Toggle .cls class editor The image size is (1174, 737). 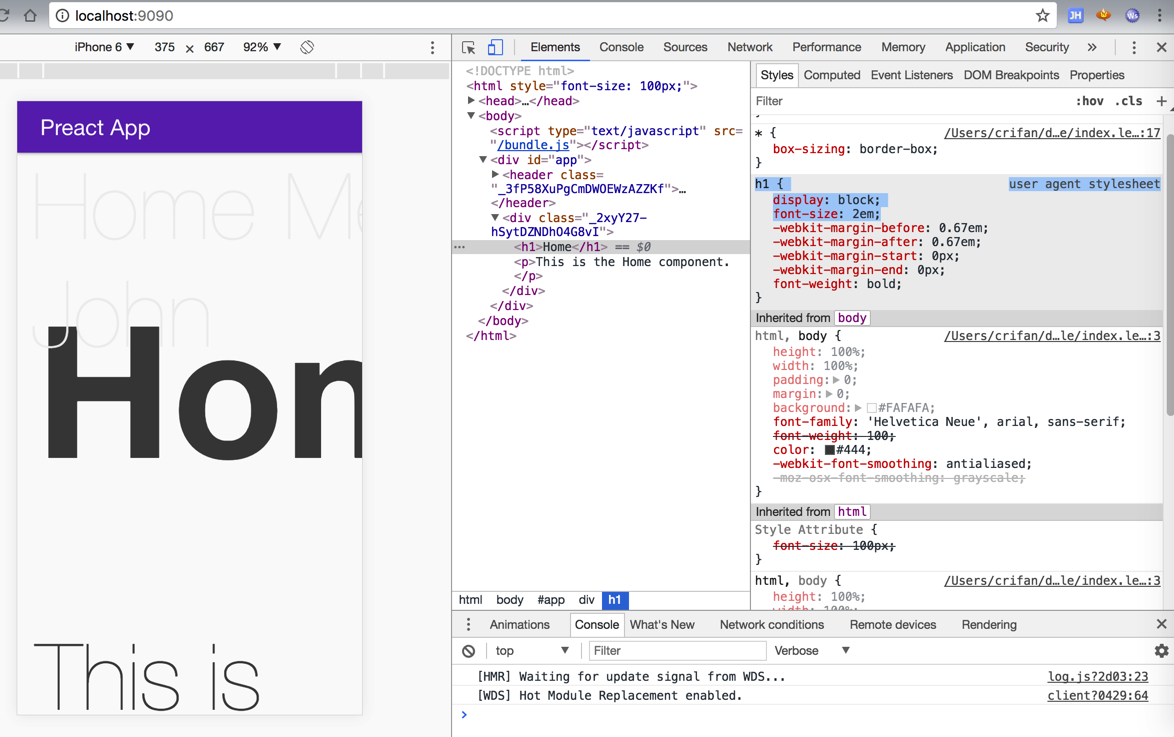coord(1129,101)
